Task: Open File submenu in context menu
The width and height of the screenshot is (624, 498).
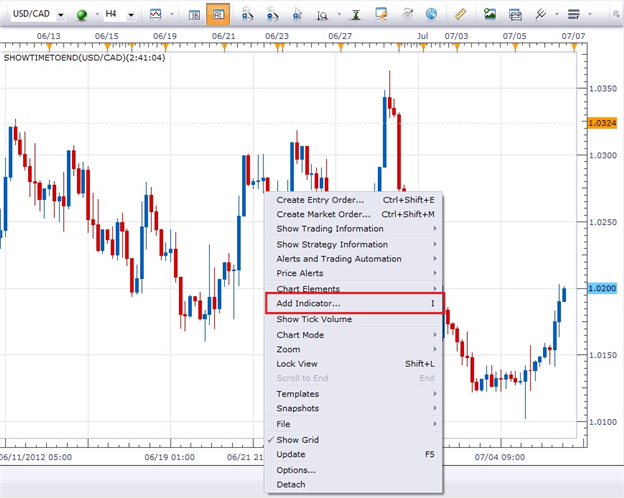Action: [x=354, y=424]
